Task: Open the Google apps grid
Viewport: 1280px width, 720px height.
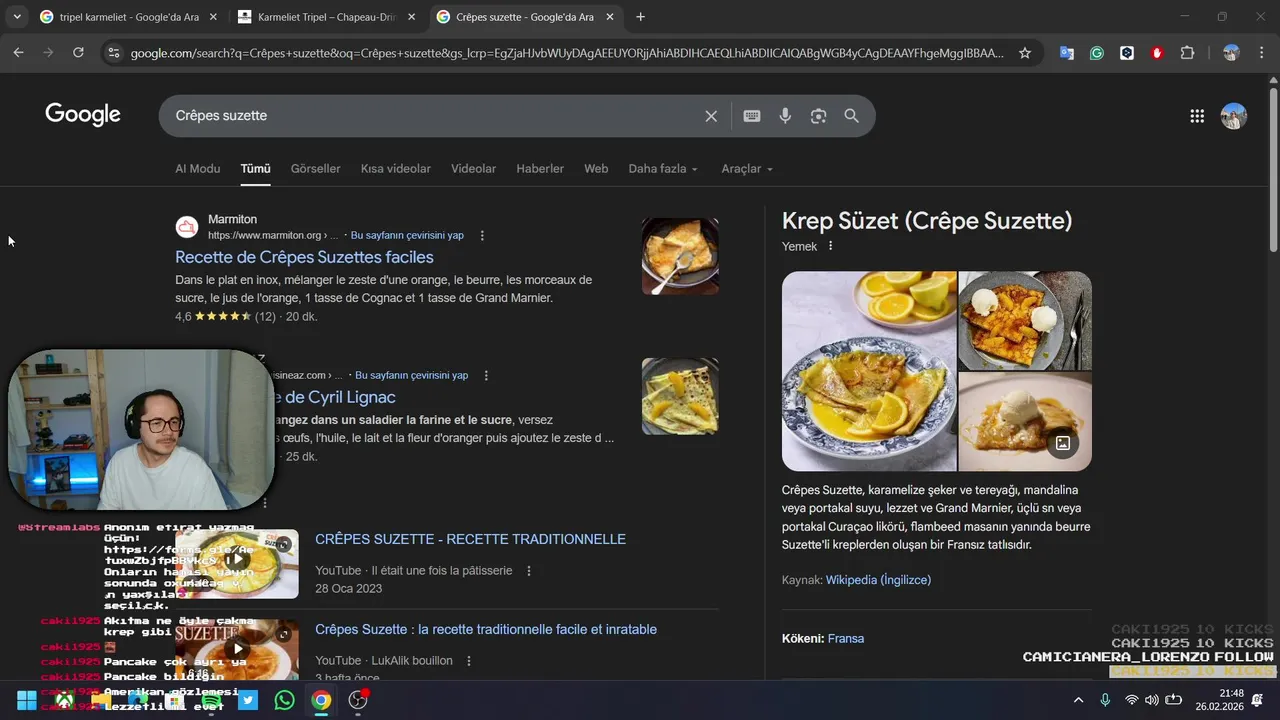Action: (1197, 116)
